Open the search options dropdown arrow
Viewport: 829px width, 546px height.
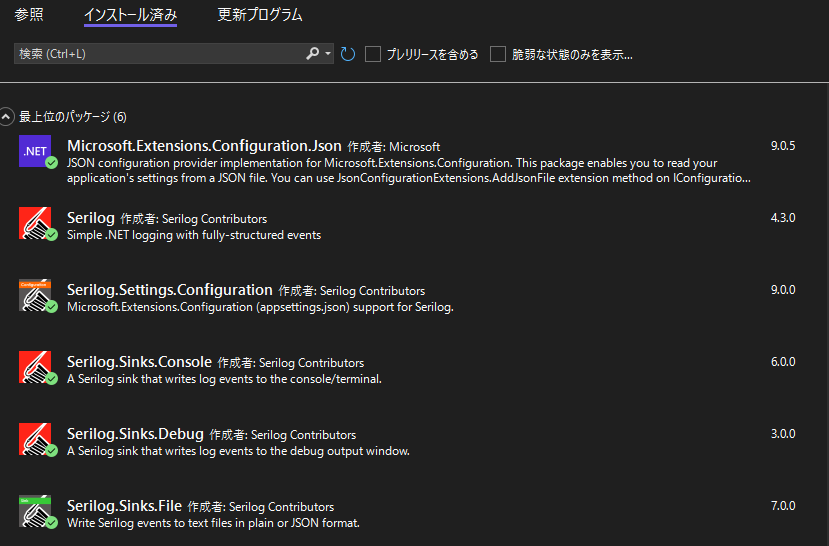328,53
